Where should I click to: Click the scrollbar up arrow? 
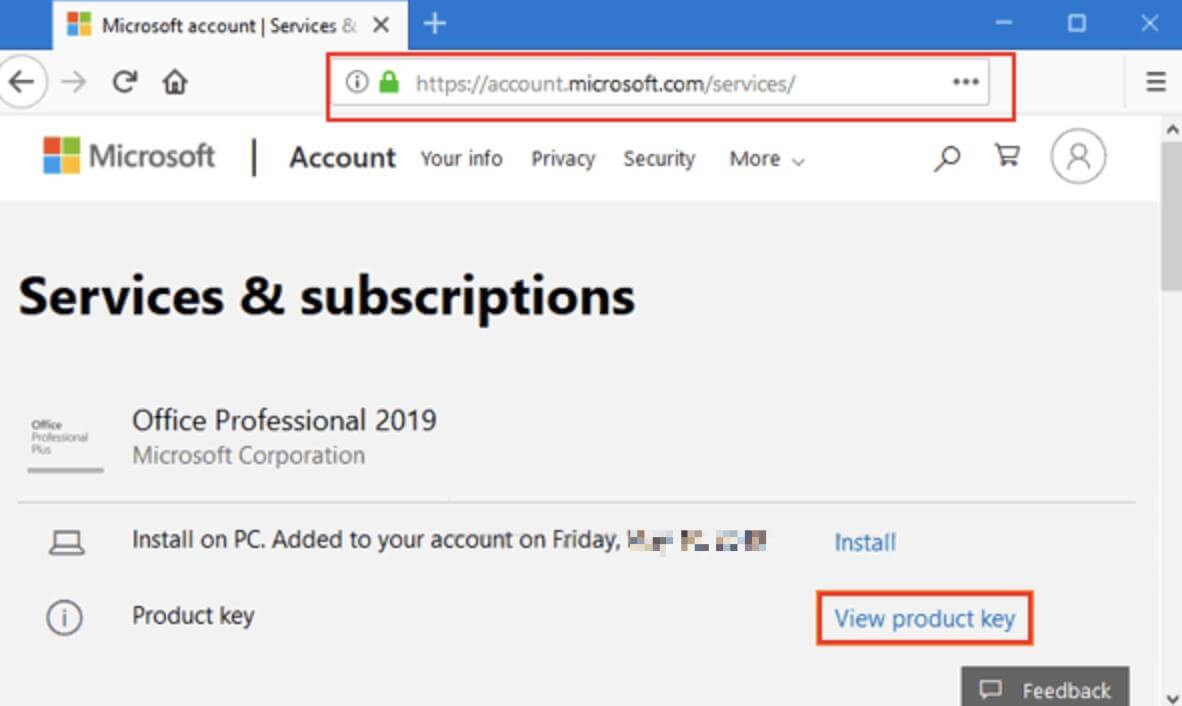pyautogui.click(x=1172, y=130)
